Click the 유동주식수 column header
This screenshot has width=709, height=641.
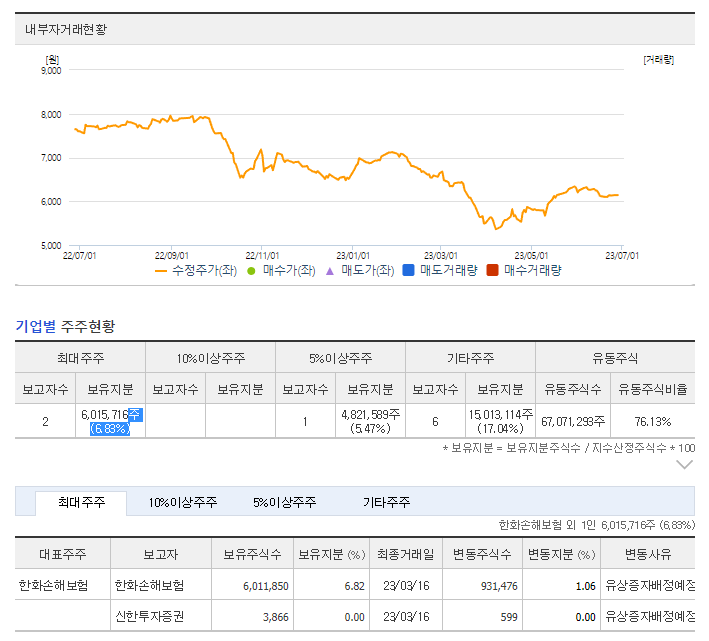[x=573, y=389]
